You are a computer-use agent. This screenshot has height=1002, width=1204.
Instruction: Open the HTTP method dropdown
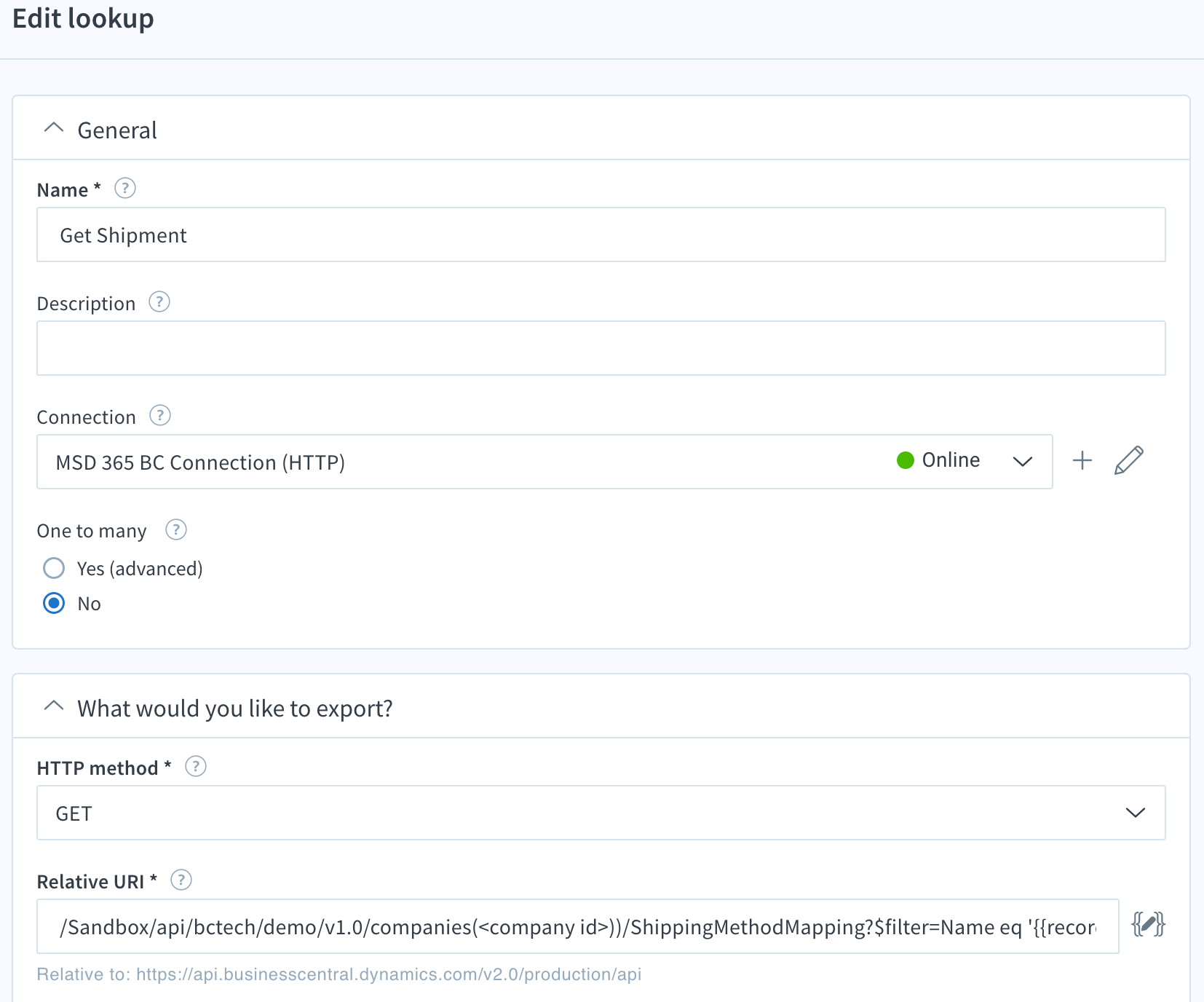coord(1135,813)
